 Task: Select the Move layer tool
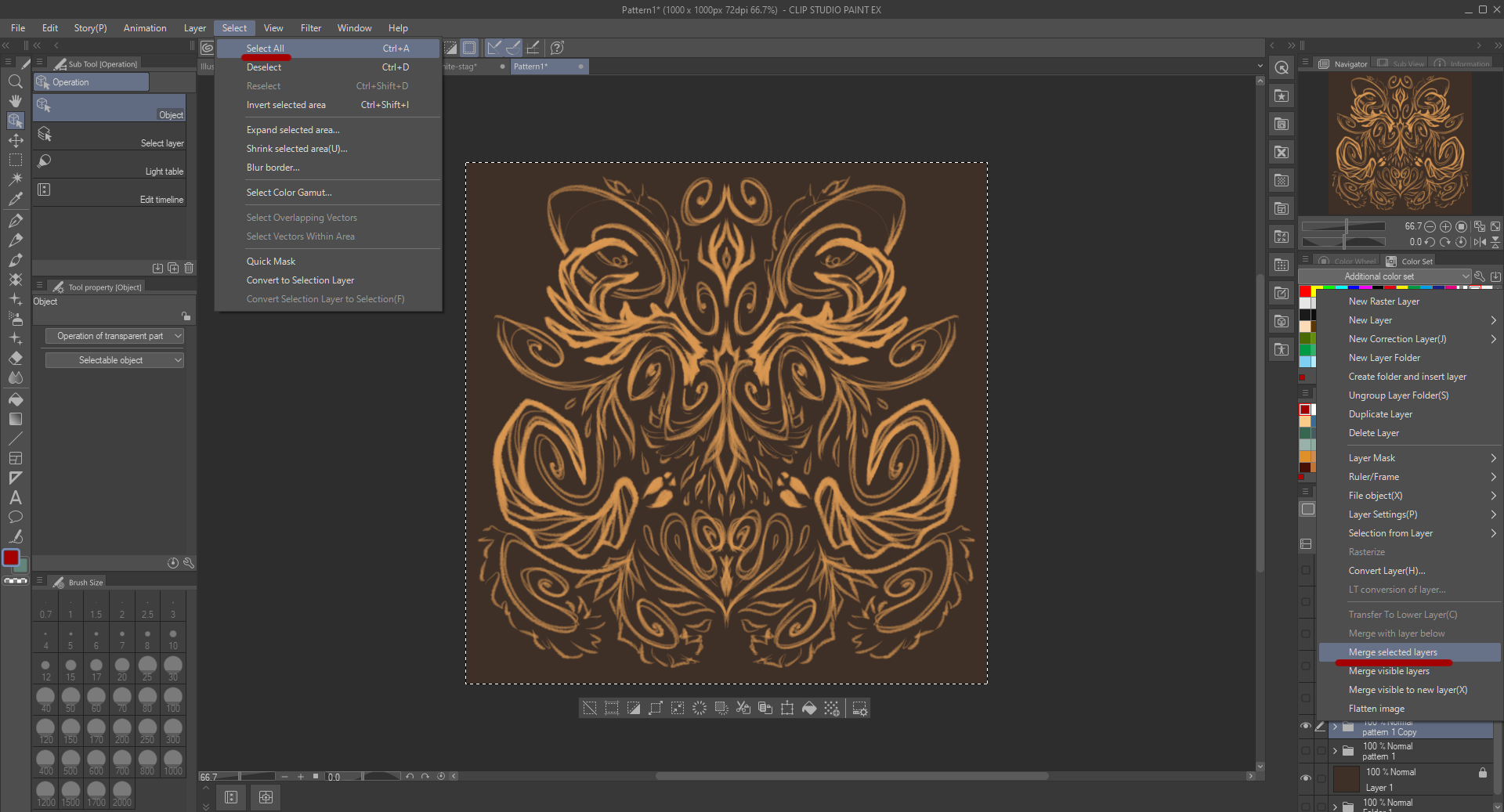[15, 140]
